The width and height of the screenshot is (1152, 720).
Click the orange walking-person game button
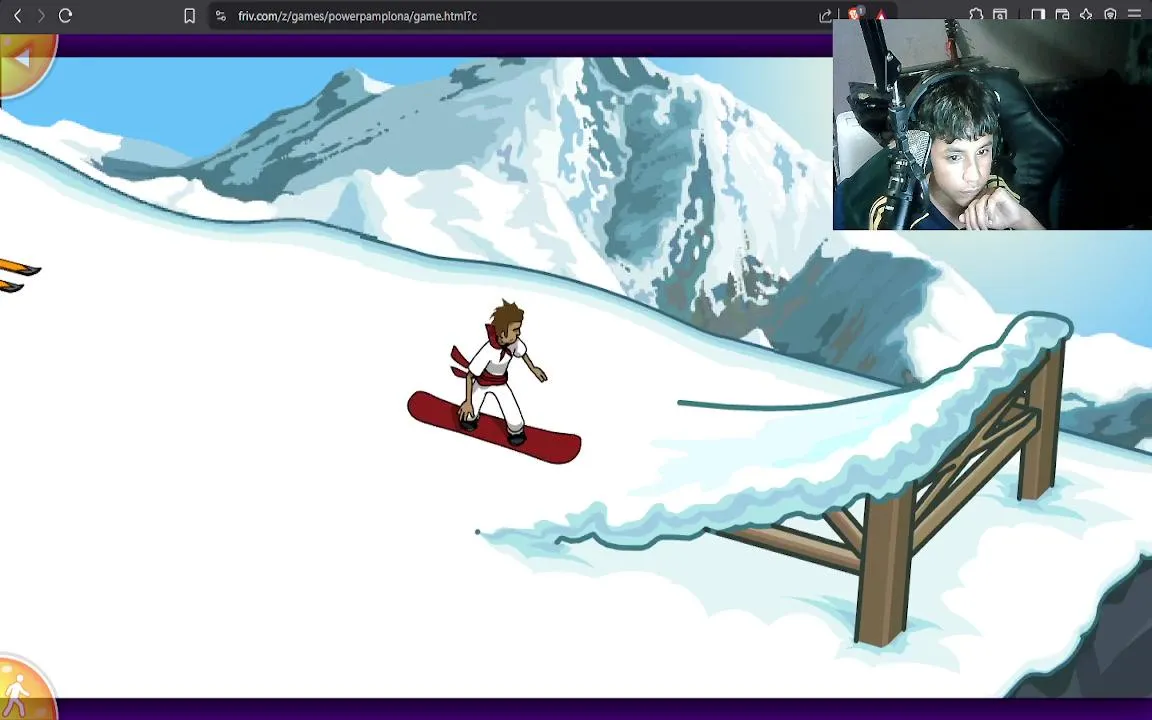[22, 688]
